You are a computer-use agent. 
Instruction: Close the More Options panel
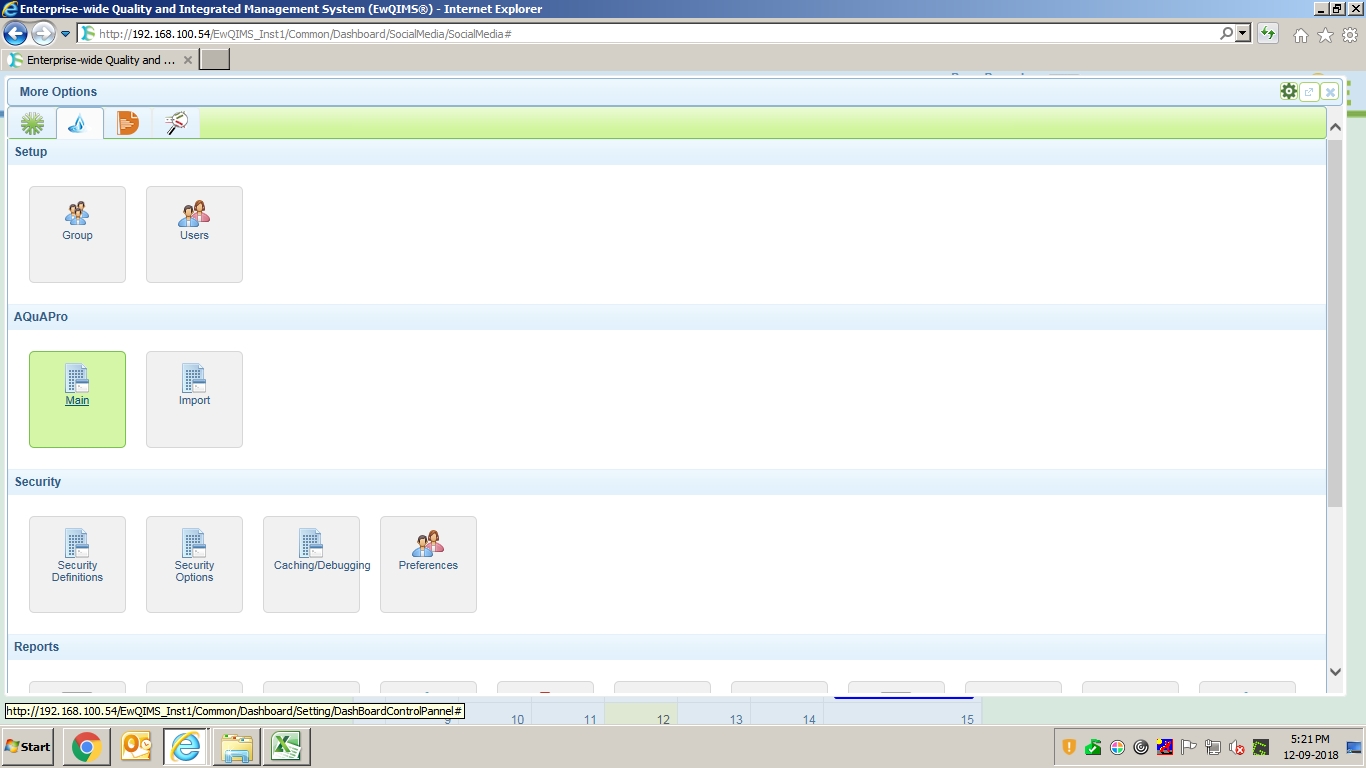(x=1330, y=92)
